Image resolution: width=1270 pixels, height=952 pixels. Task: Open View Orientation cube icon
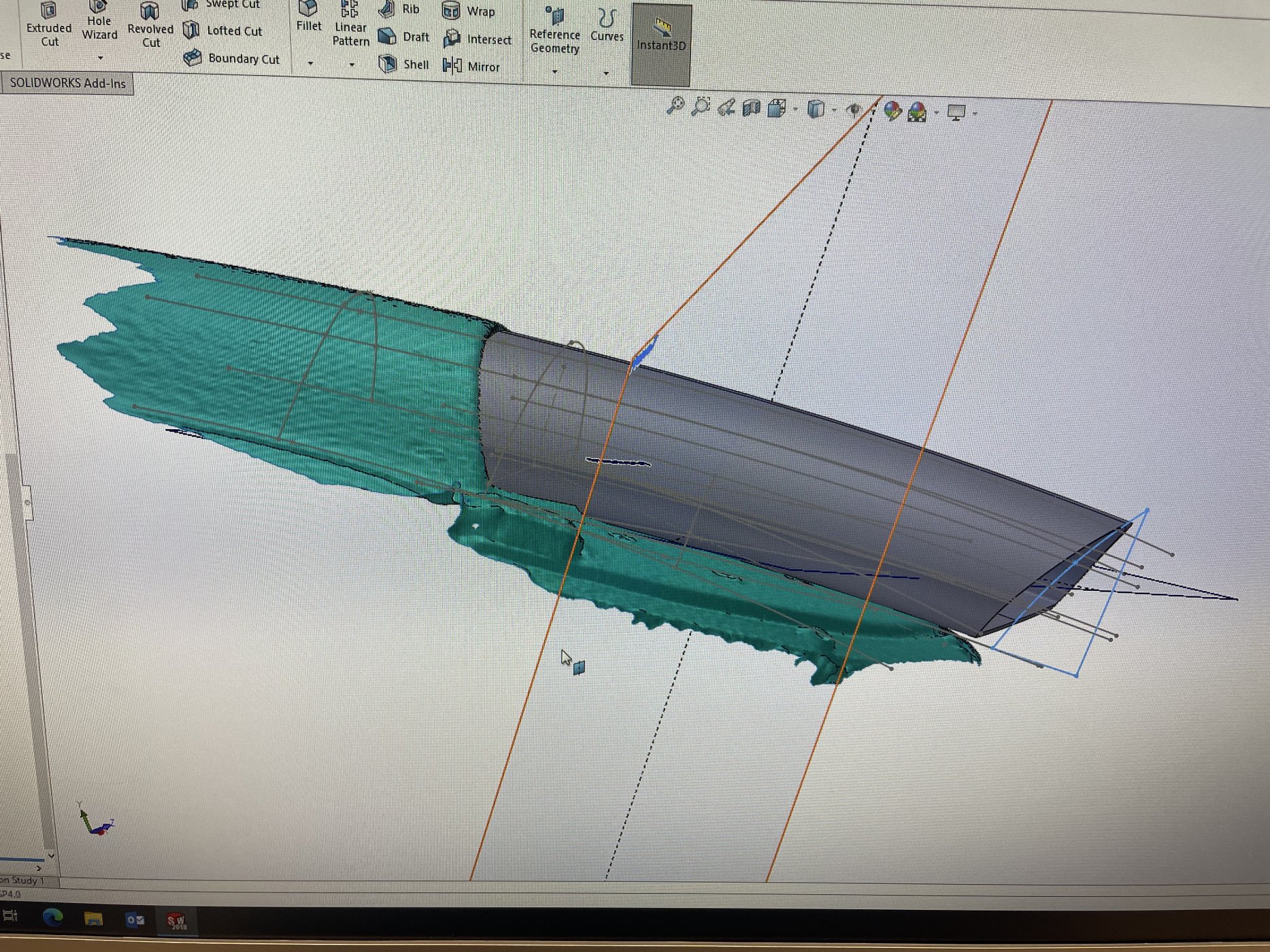click(x=777, y=108)
